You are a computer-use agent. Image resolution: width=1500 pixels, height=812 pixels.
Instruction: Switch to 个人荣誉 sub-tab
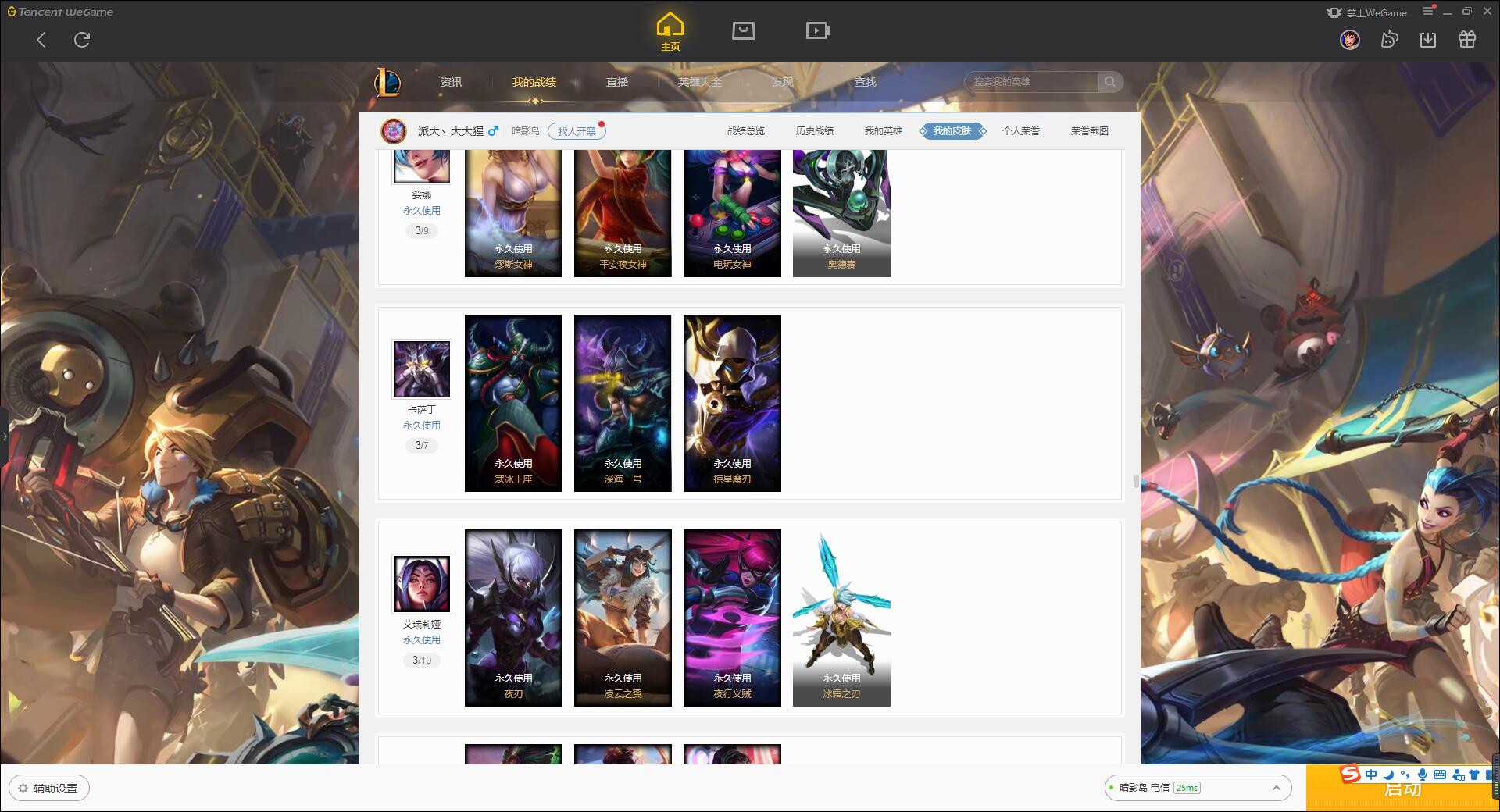1021,131
